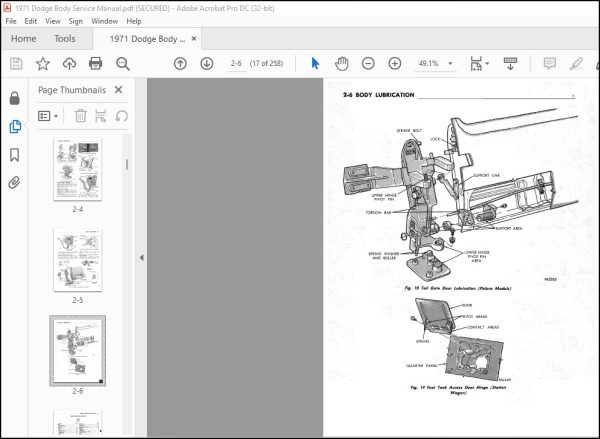The height and width of the screenshot is (439, 600).
Task: Click the (17 of 258) page count text
Action: (266, 64)
